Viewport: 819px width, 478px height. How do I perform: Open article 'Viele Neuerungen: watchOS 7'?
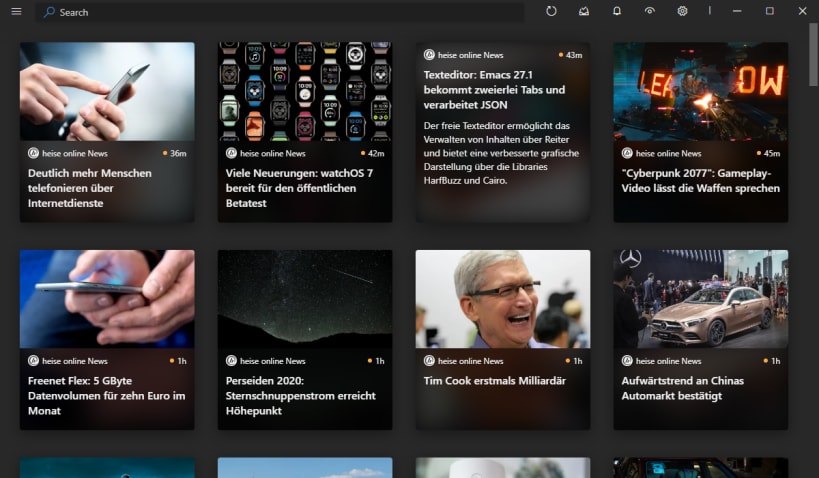click(x=299, y=188)
